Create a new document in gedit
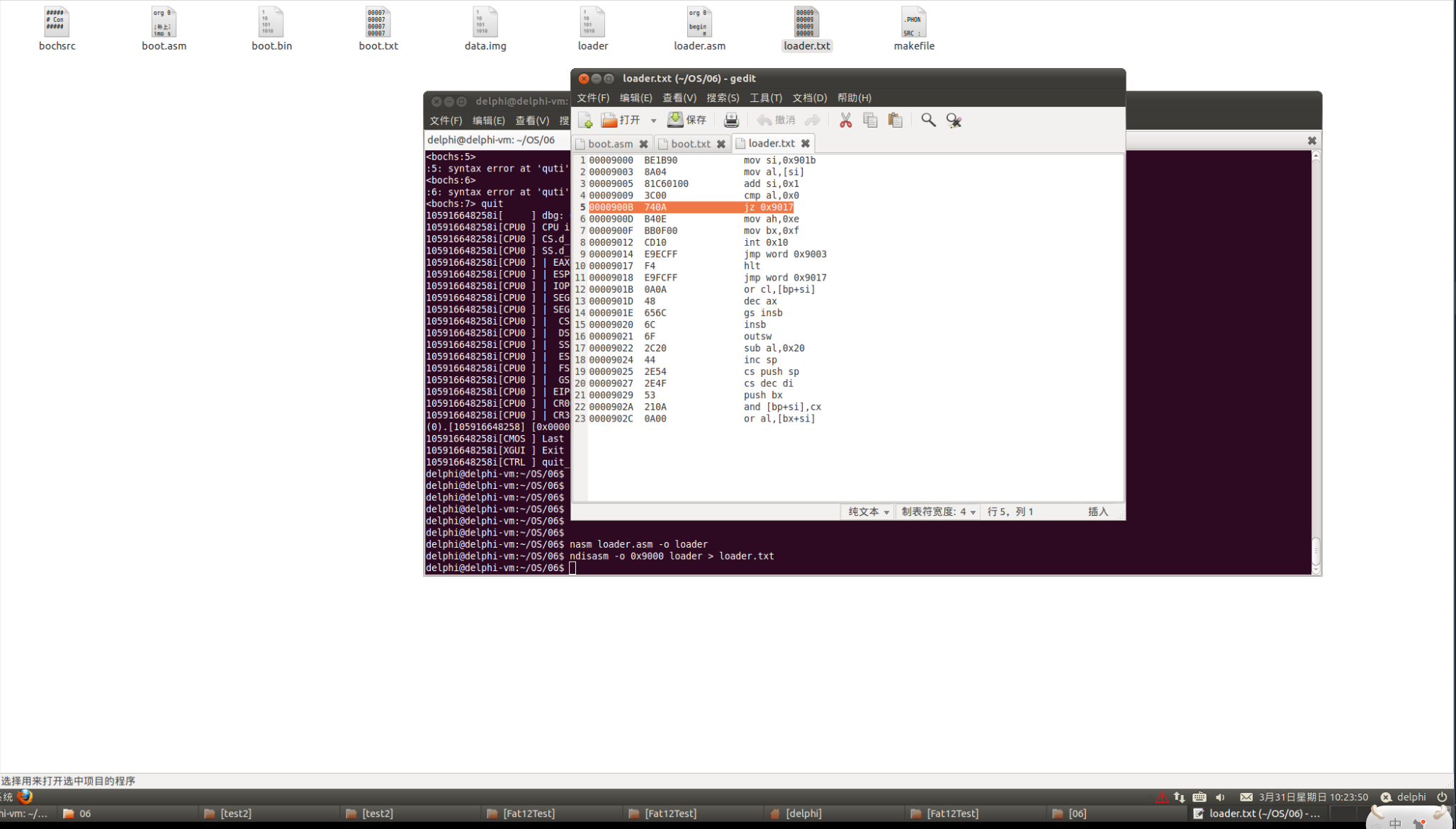Screen dimensions: 1456x829 coord(585,120)
